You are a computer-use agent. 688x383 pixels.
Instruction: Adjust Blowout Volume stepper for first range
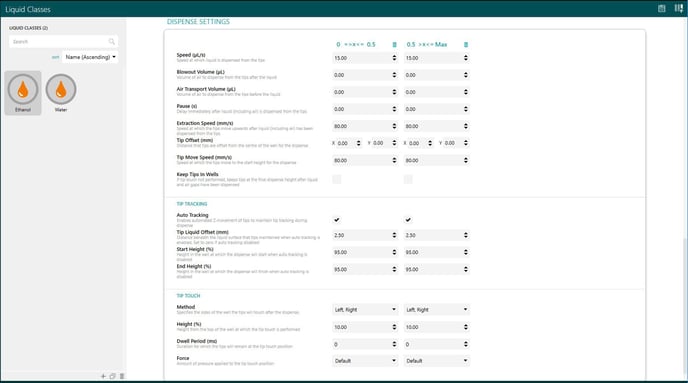click(394, 75)
